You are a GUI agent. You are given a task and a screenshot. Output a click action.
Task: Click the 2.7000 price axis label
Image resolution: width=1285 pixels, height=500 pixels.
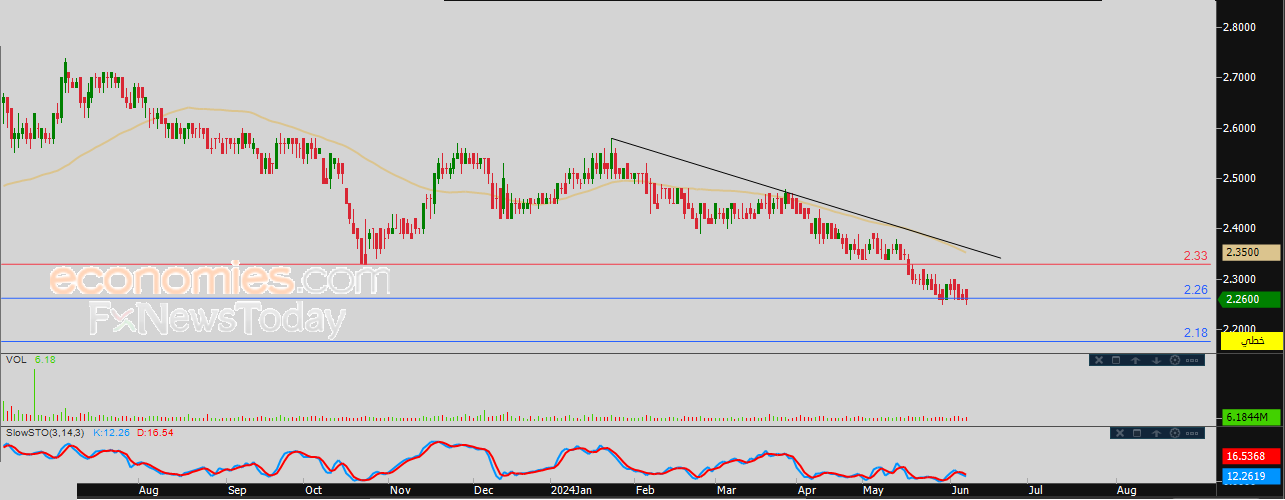(x=1240, y=77)
